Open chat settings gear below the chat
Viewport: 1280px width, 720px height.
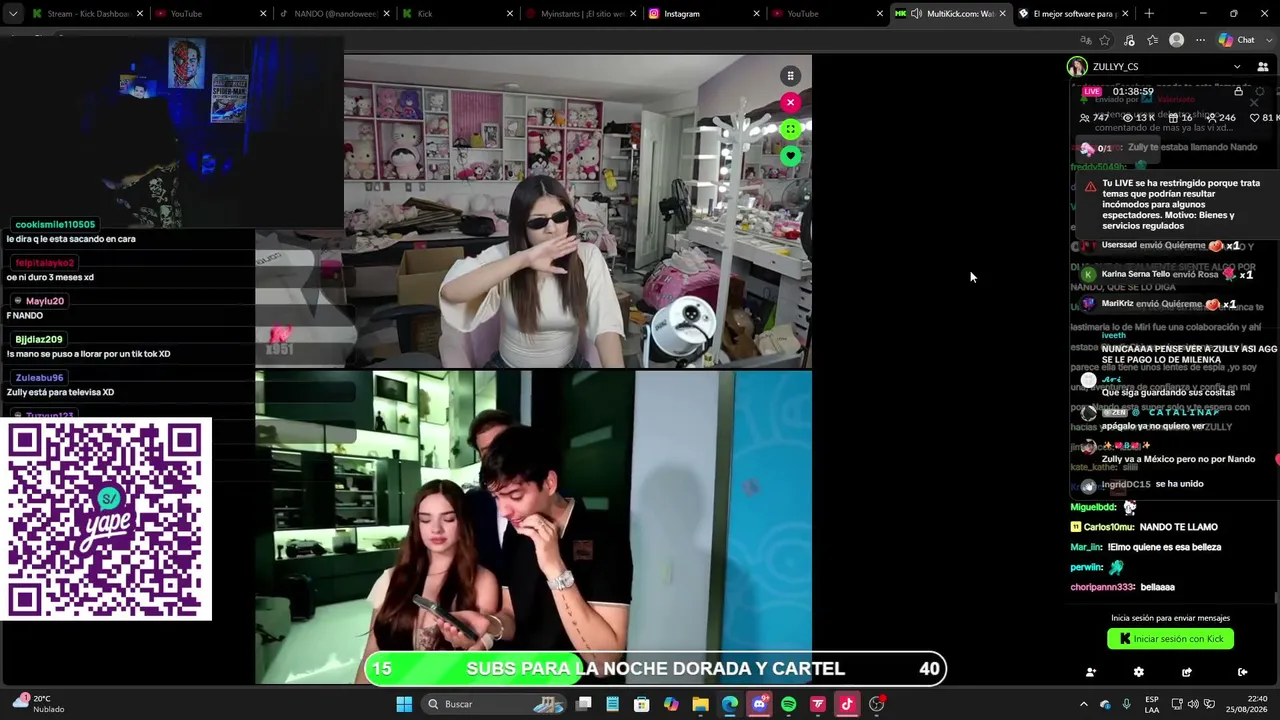pos(1139,672)
